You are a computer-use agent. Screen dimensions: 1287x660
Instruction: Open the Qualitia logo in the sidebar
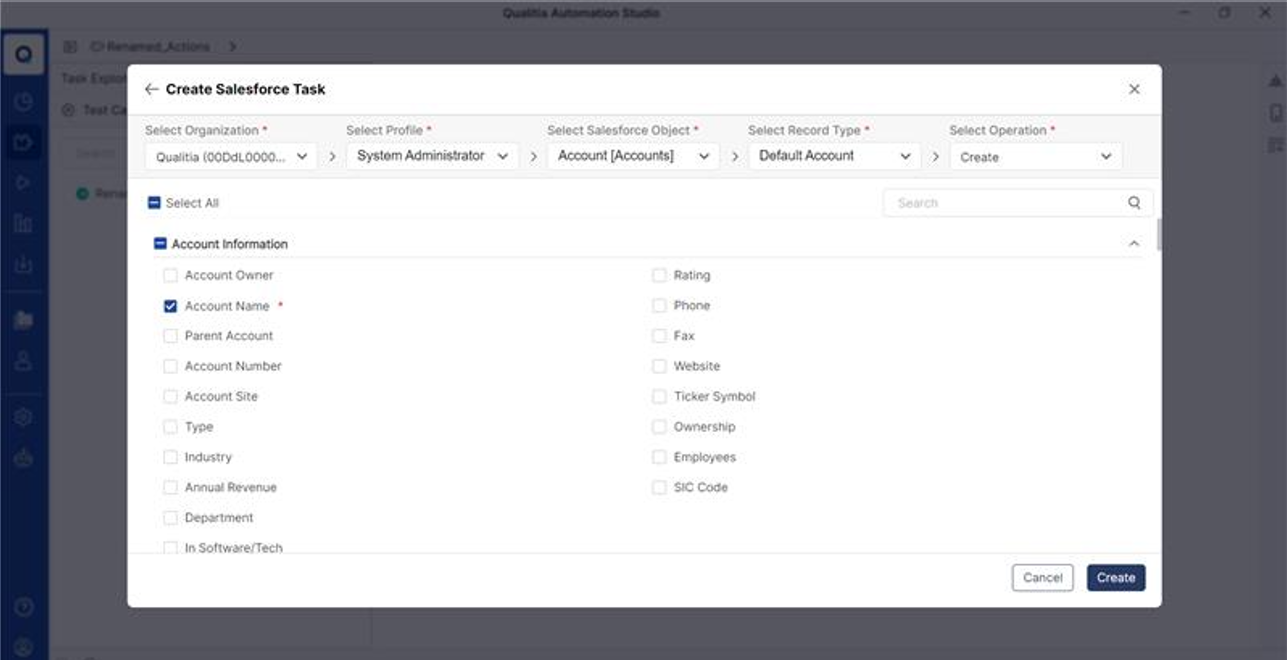coord(24,55)
